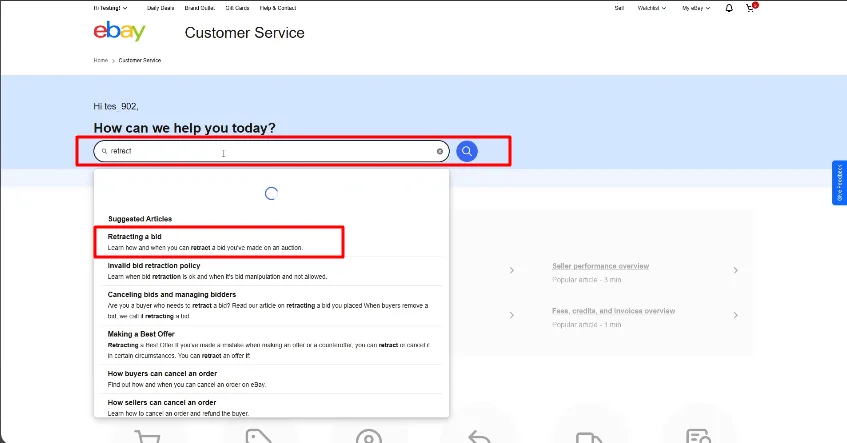847x443 pixels.
Task: Click the 'How can we help you today?' heading
Action: tap(184, 128)
